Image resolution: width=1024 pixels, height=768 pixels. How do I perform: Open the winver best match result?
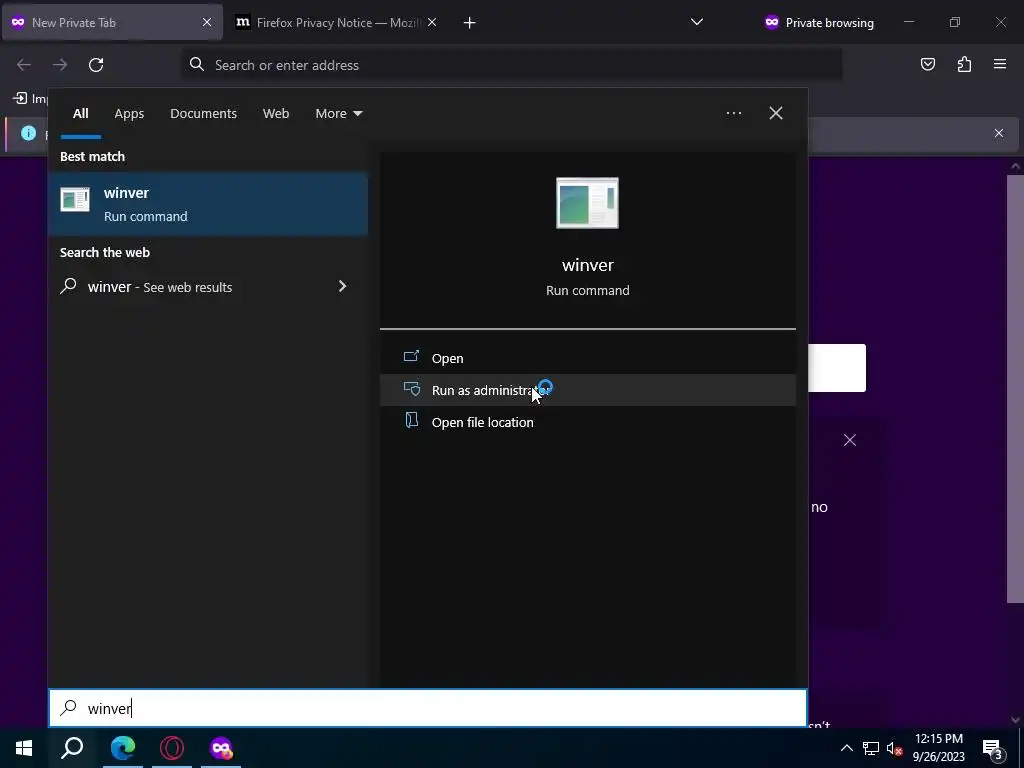pos(208,204)
